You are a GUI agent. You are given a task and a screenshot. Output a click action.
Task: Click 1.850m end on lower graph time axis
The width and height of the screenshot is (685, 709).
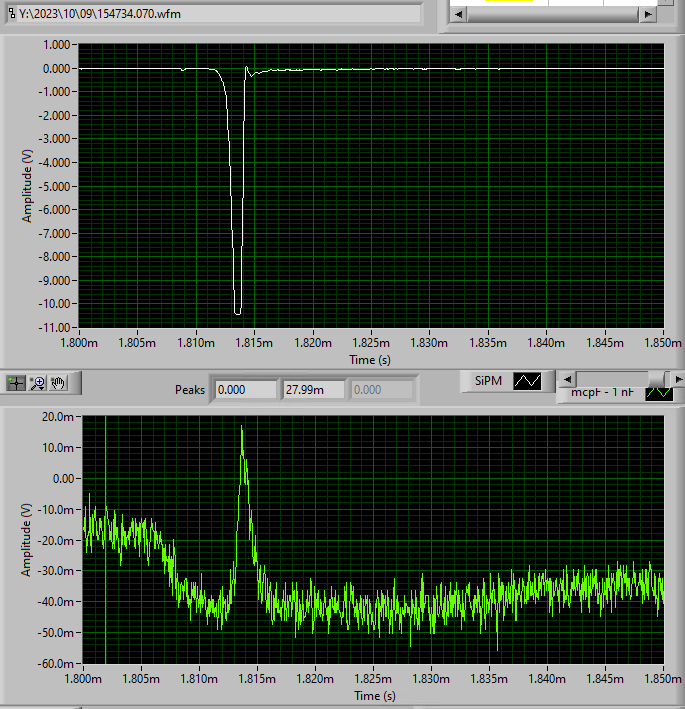tap(663, 679)
